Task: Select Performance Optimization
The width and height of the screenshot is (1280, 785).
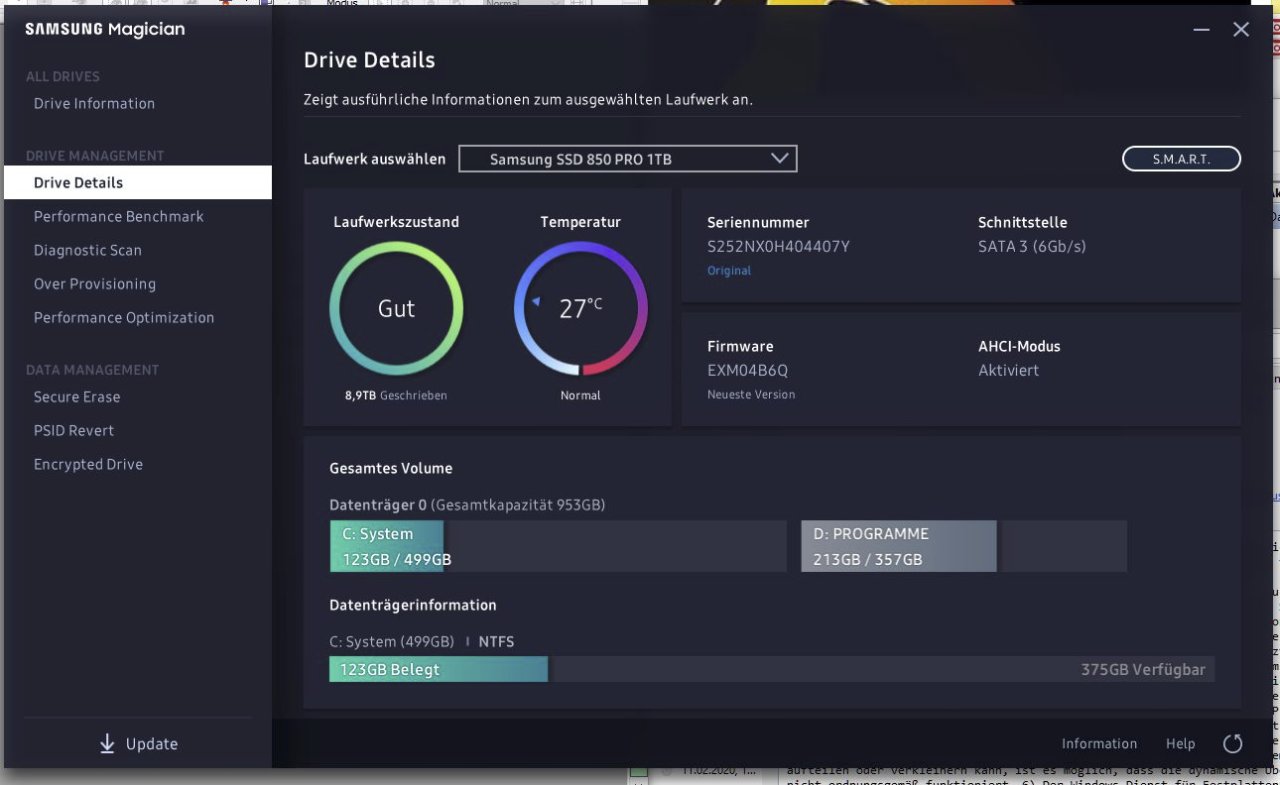Action: click(x=124, y=318)
